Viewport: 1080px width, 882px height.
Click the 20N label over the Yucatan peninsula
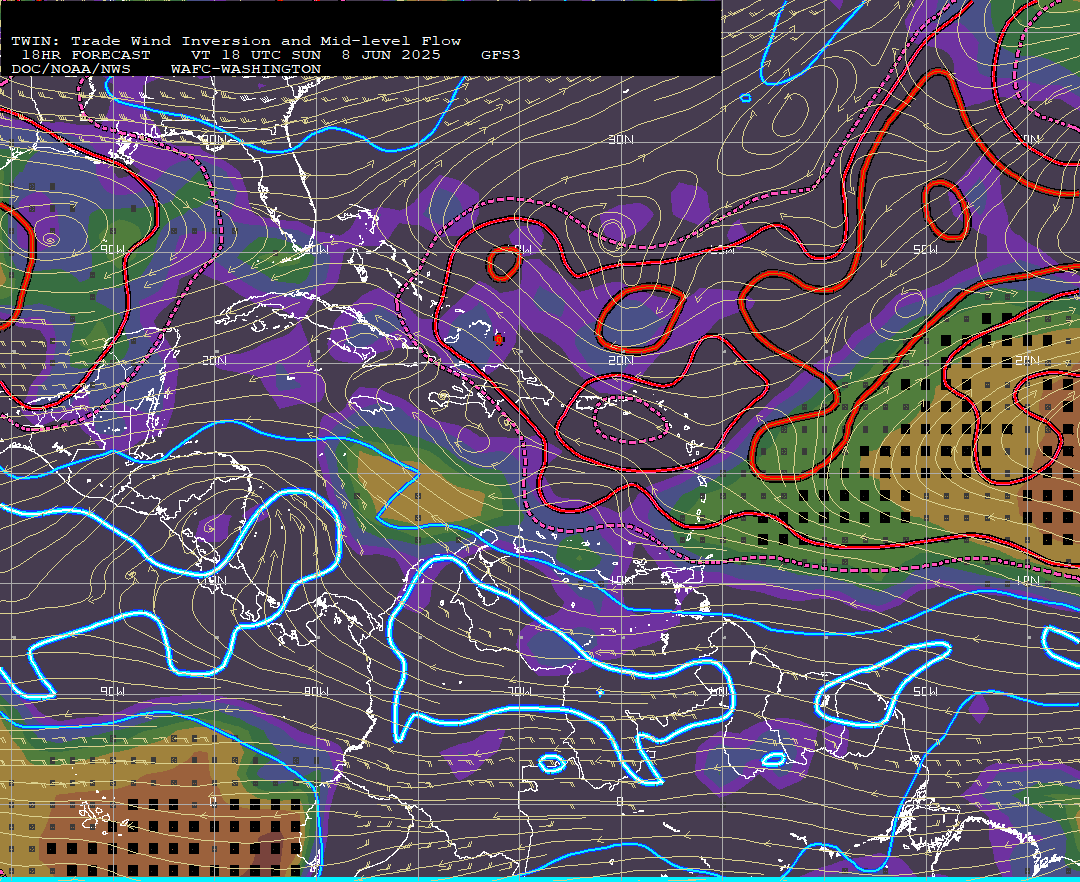[x=214, y=360]
